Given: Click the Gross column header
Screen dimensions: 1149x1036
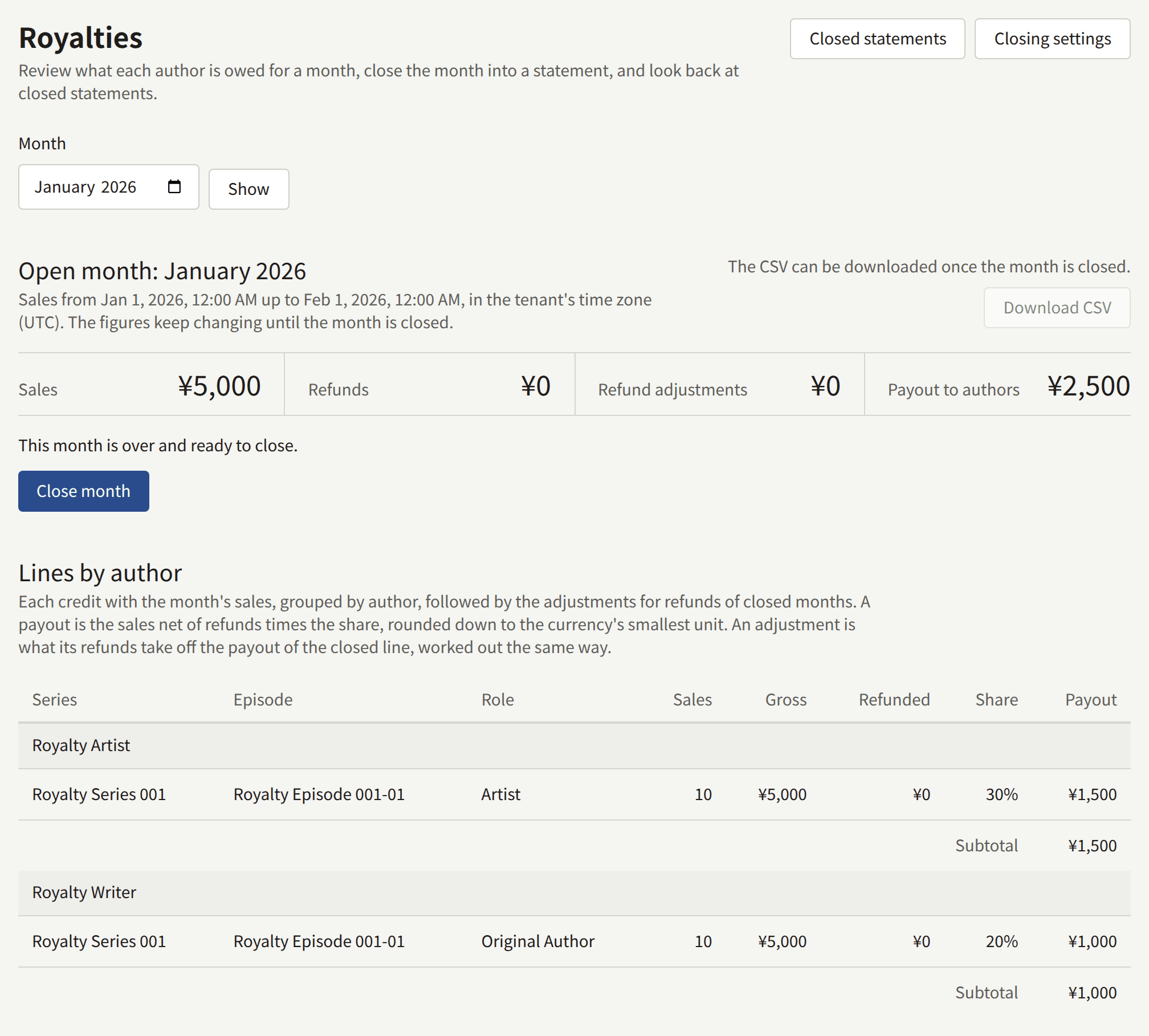Looking at the screenshot, I should (x=786, y=700).
